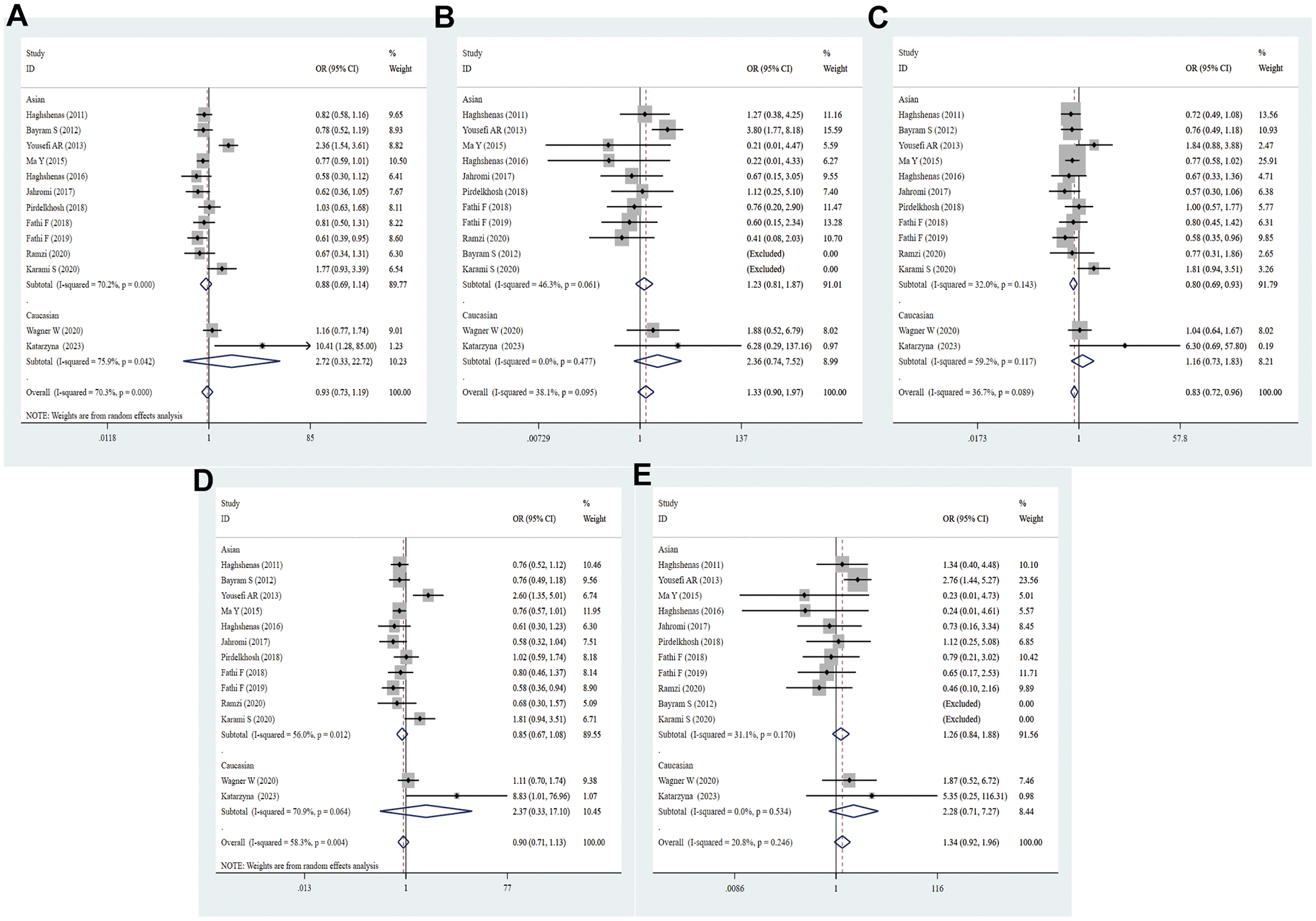Screen dimensions: 1316x921
Task: Click 'Subtotal (I-squared = 32.0%, p = 0.143)'
Action: point(967,285)
